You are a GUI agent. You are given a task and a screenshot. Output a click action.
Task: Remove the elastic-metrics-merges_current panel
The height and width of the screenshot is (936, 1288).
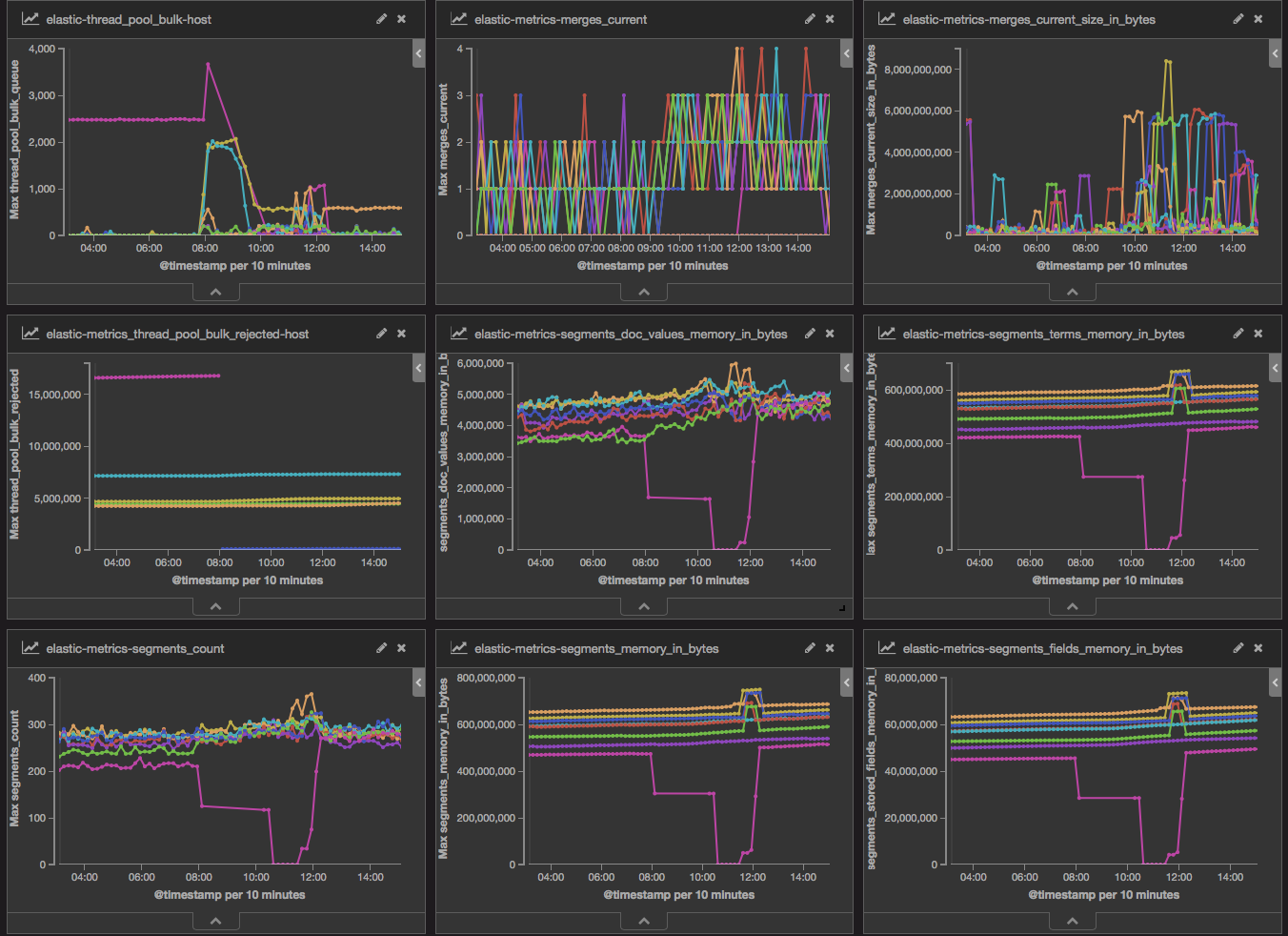coord(830,19)
